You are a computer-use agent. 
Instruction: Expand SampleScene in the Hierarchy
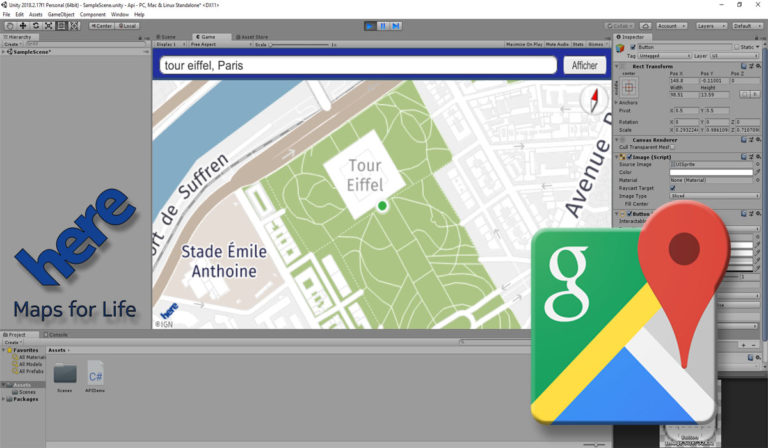3,51
